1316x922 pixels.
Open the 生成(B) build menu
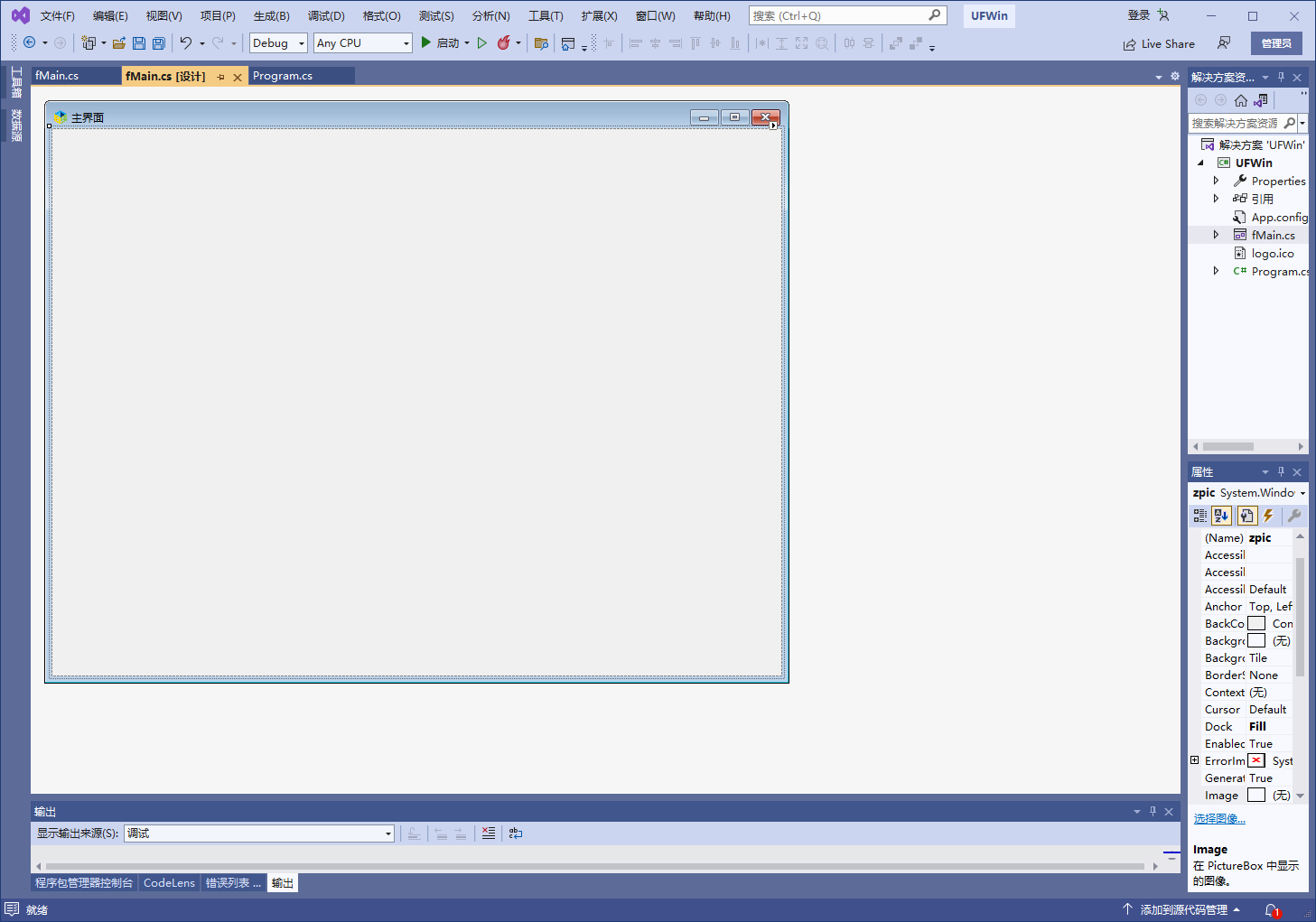point(271,15)
